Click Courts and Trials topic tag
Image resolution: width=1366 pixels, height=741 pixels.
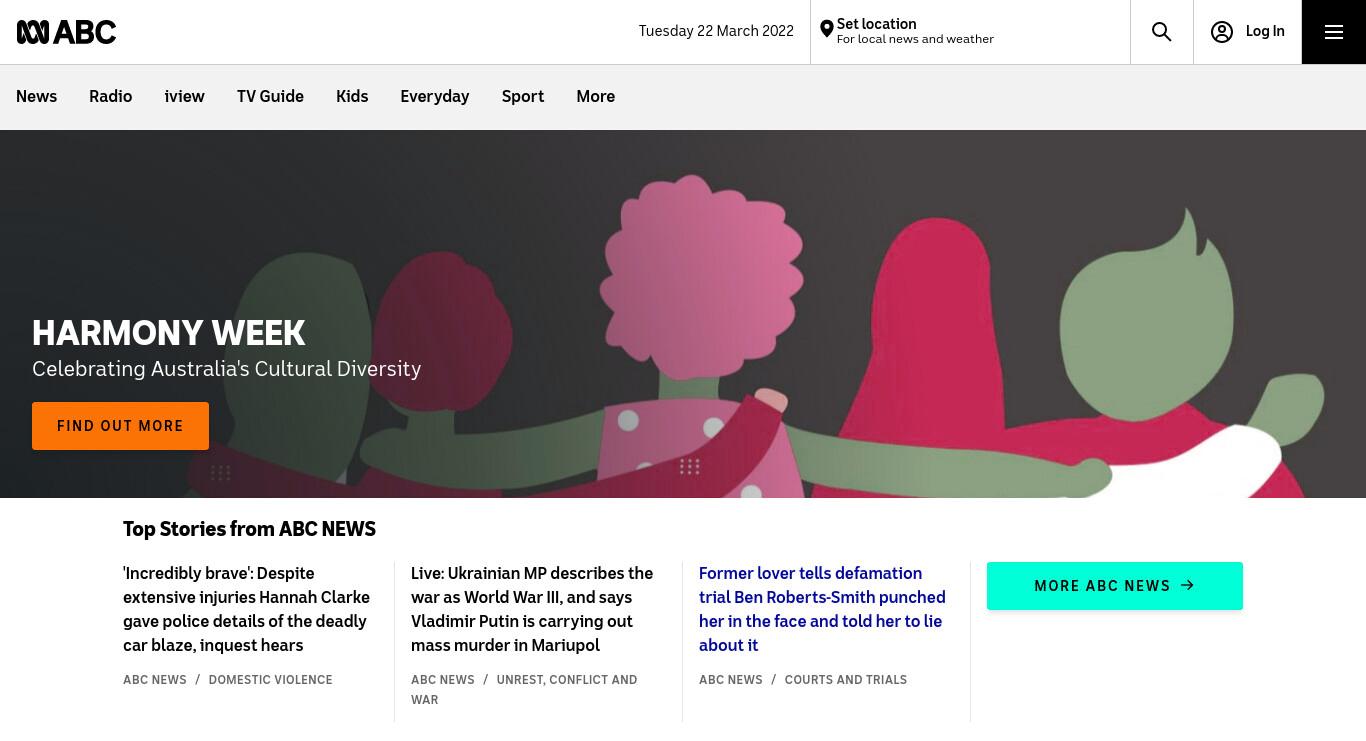(845, 680)
